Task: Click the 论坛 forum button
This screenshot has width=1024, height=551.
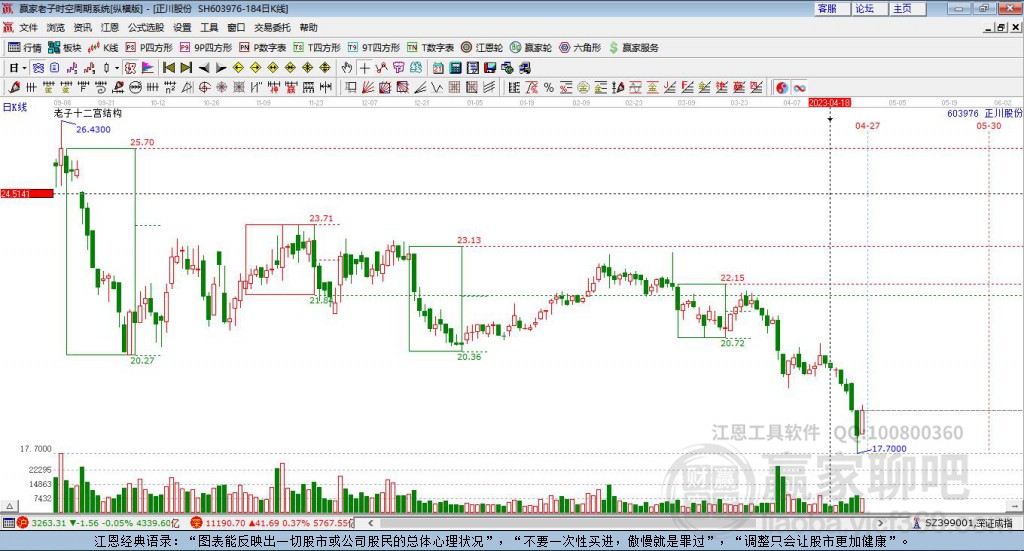Action: 870,8
